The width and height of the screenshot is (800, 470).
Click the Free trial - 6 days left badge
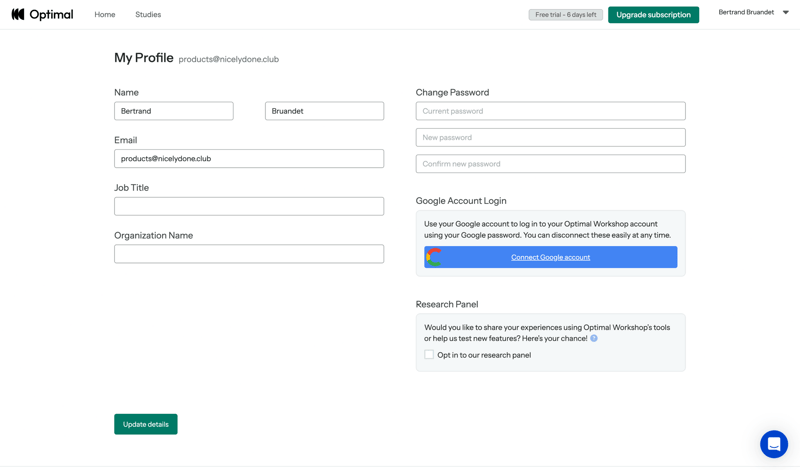click(x=565, y=15)
